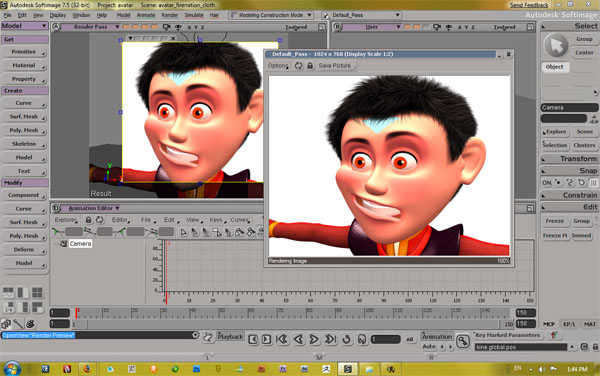Click Send Feedback link
600x376 pixels.
[529, 5]
